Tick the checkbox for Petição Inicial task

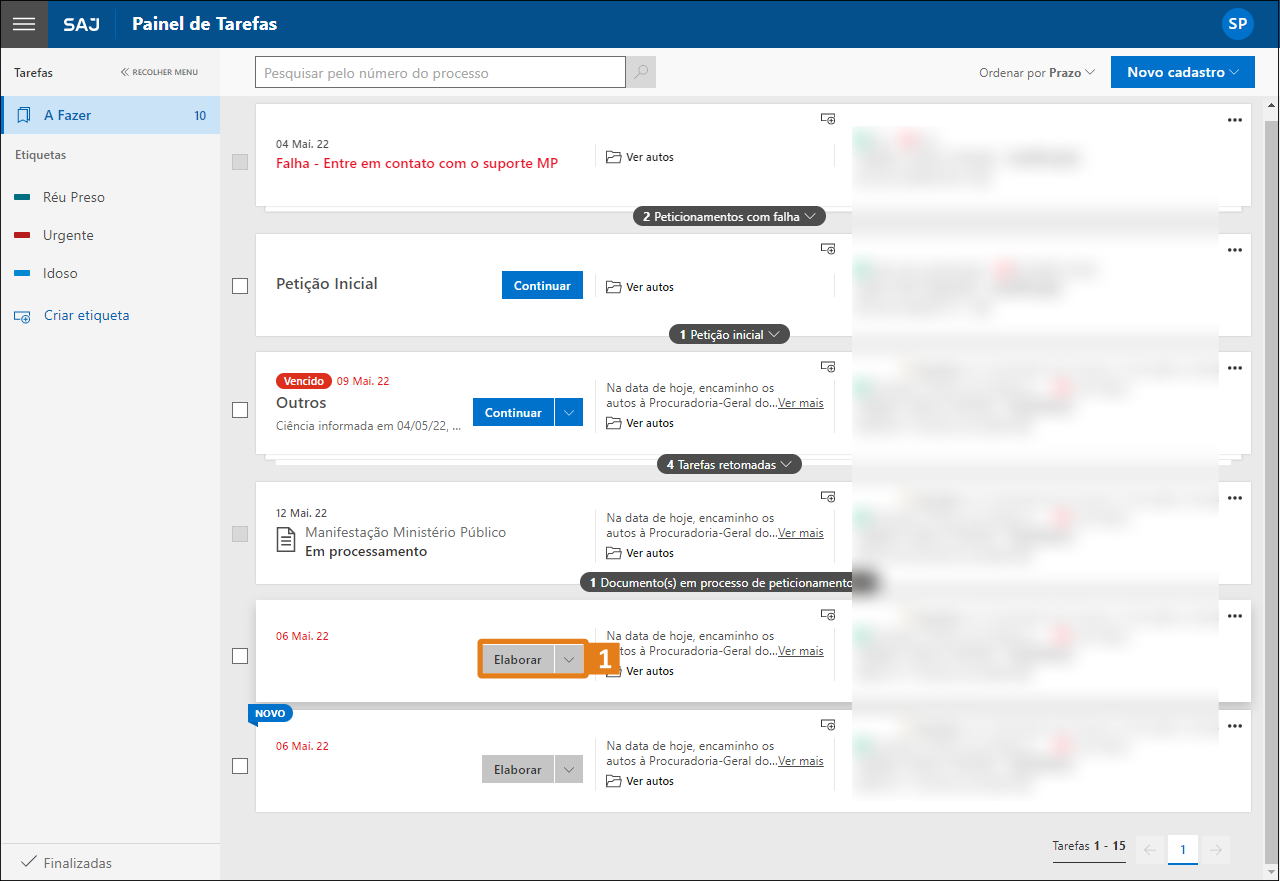coord(240,286)
